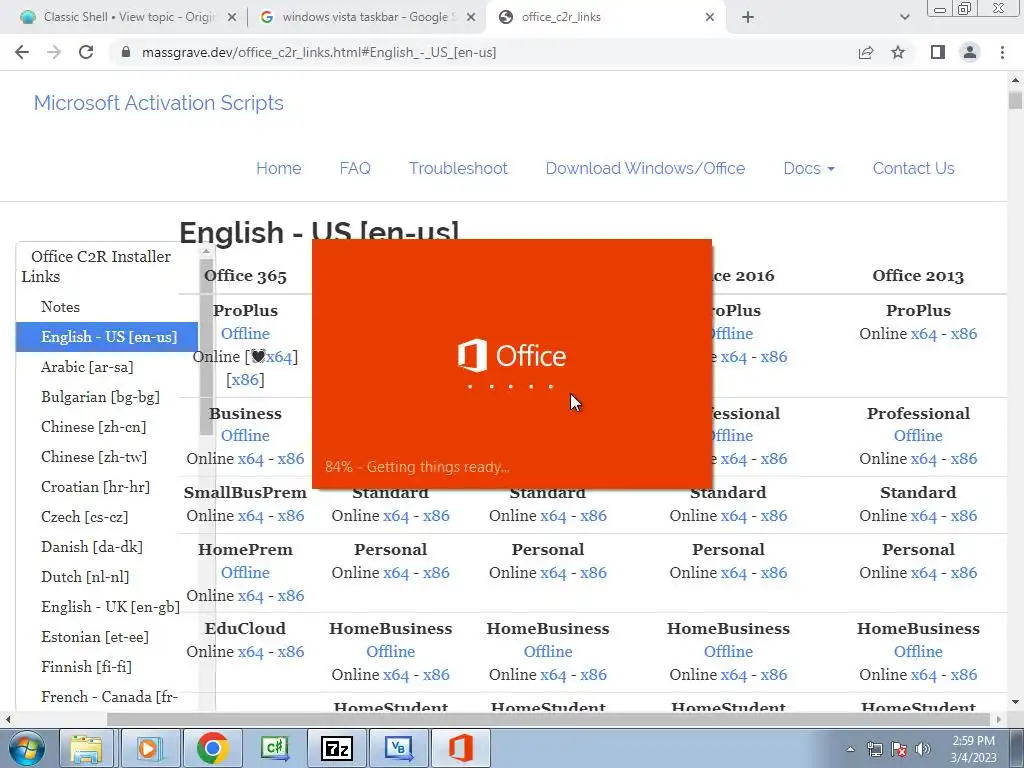This screenshot has height=768, width=1024.
Task: Open the tab search chevron
Action: click(904, 18)
